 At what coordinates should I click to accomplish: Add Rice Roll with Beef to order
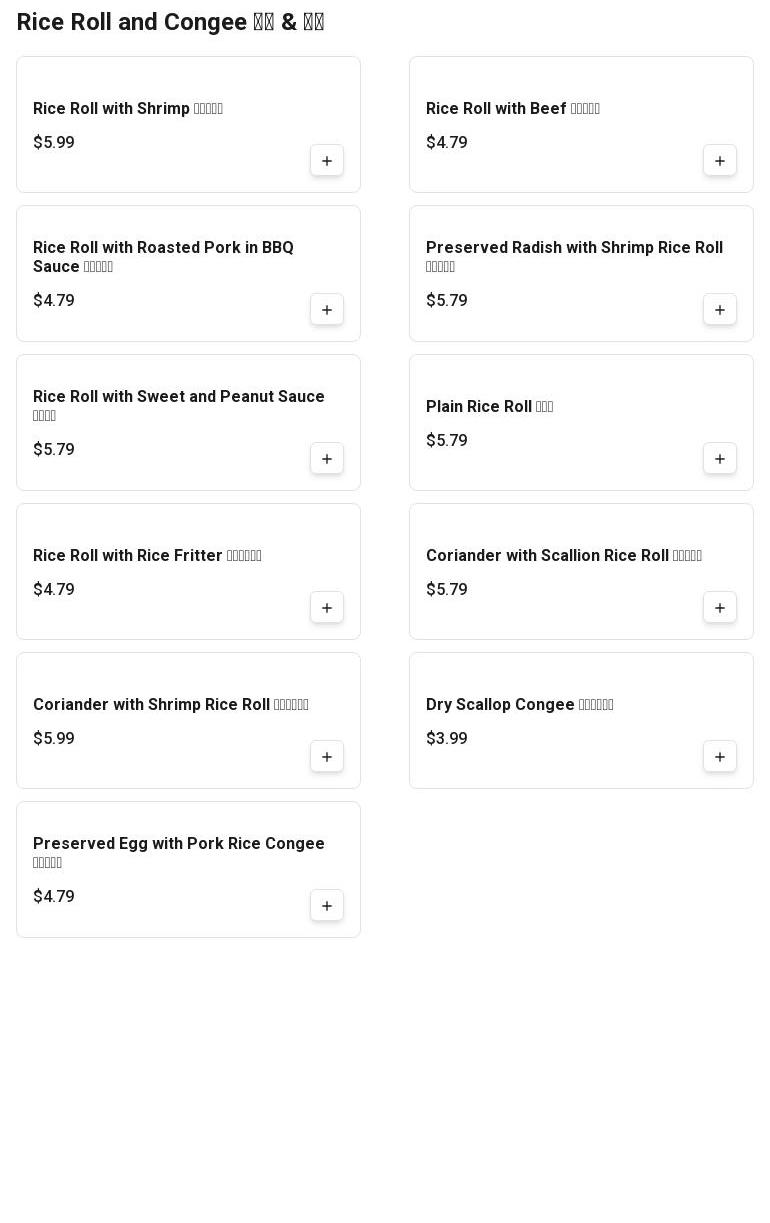point(720,161)
